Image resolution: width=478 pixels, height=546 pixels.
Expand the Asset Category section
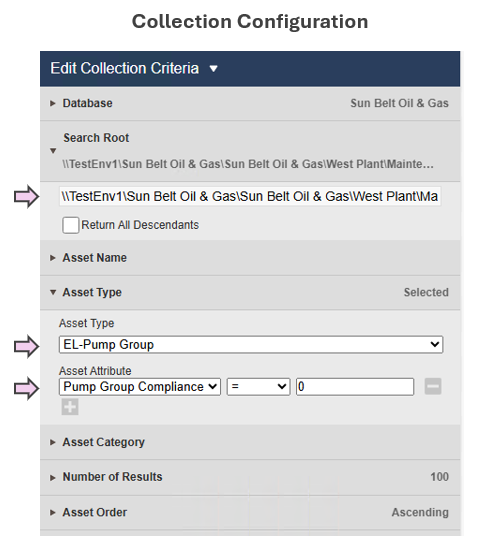[x=250, y=442]
